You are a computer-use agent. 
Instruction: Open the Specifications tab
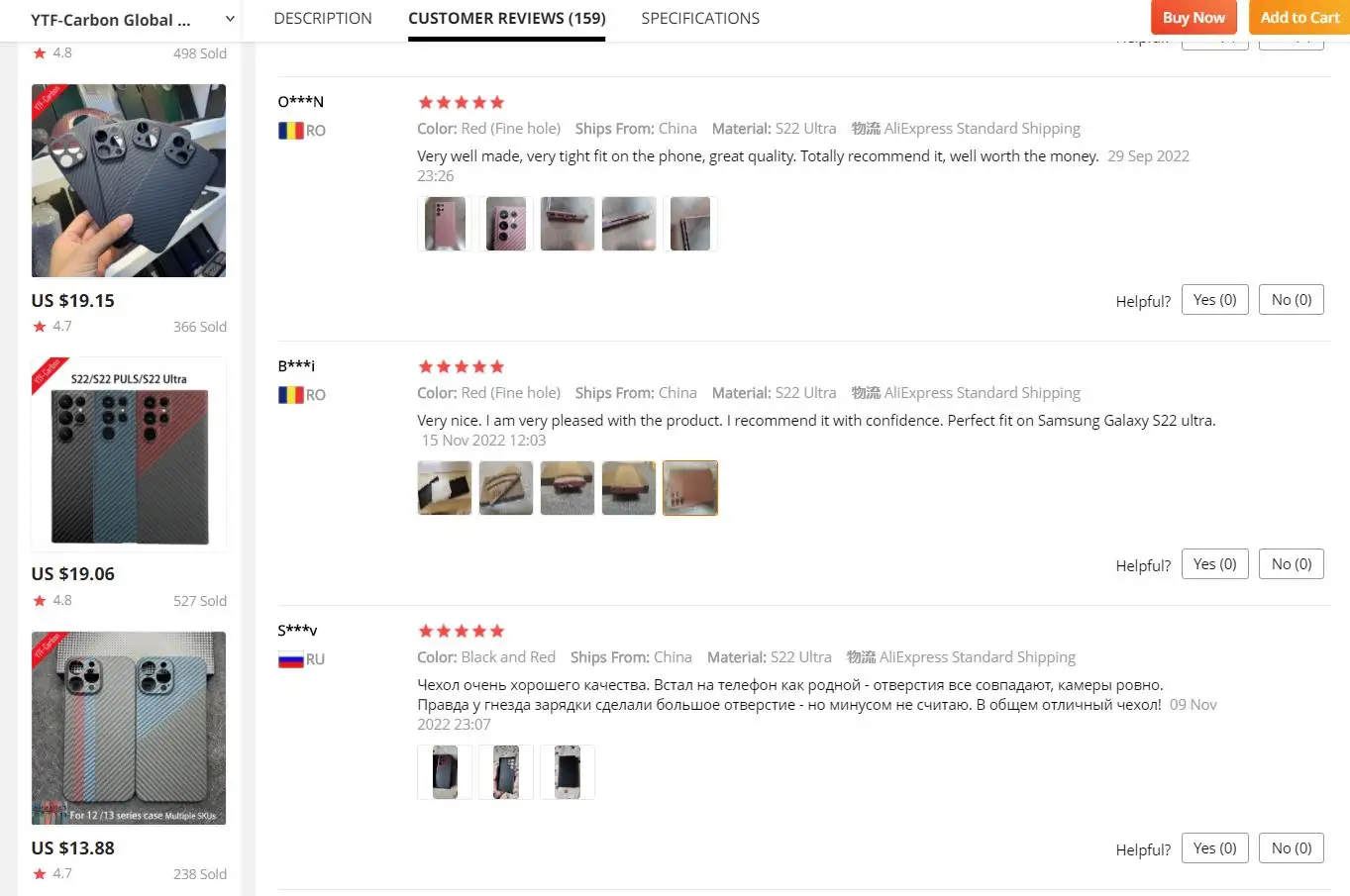tap(700, 19)
